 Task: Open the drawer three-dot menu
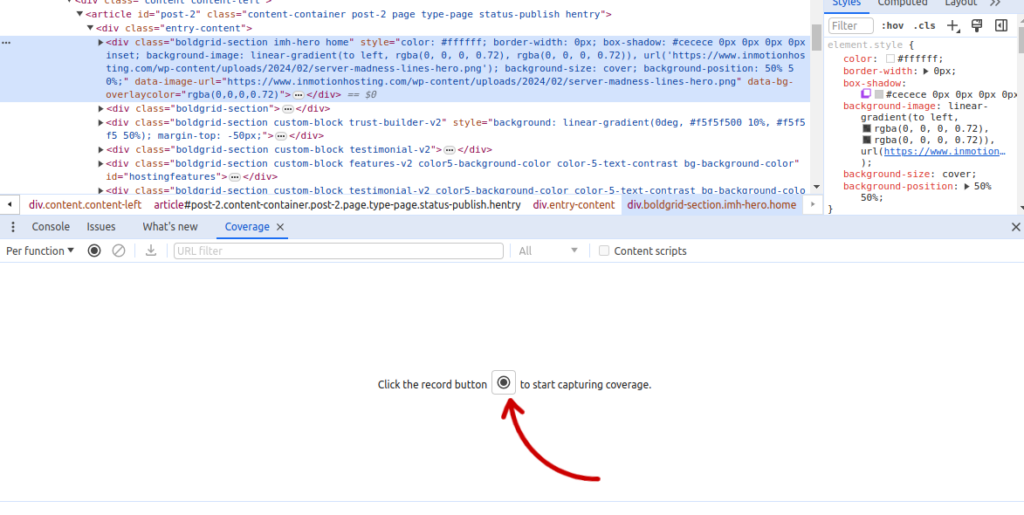[13, 227]
